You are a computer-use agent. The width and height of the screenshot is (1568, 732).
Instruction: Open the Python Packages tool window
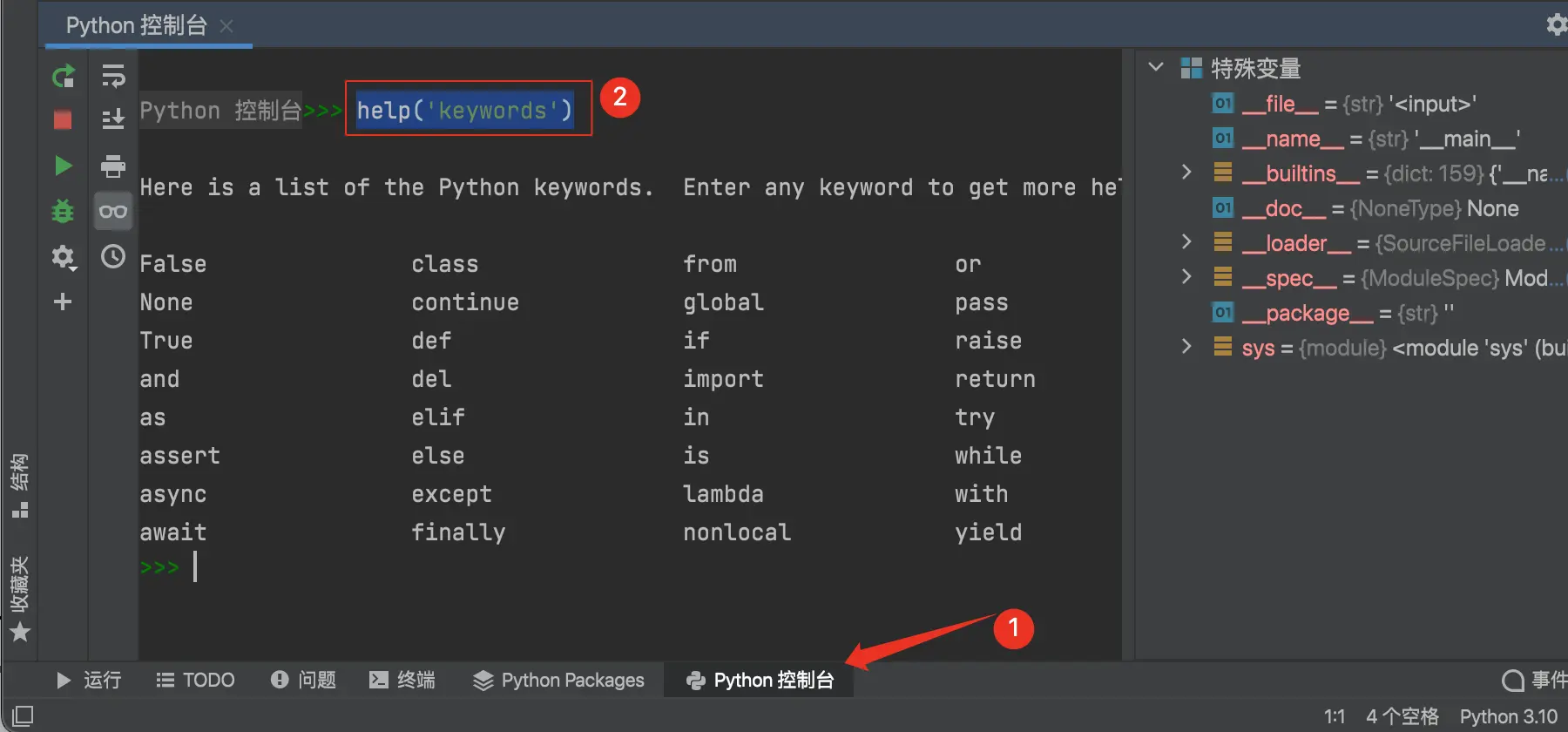tap(558, 680)
